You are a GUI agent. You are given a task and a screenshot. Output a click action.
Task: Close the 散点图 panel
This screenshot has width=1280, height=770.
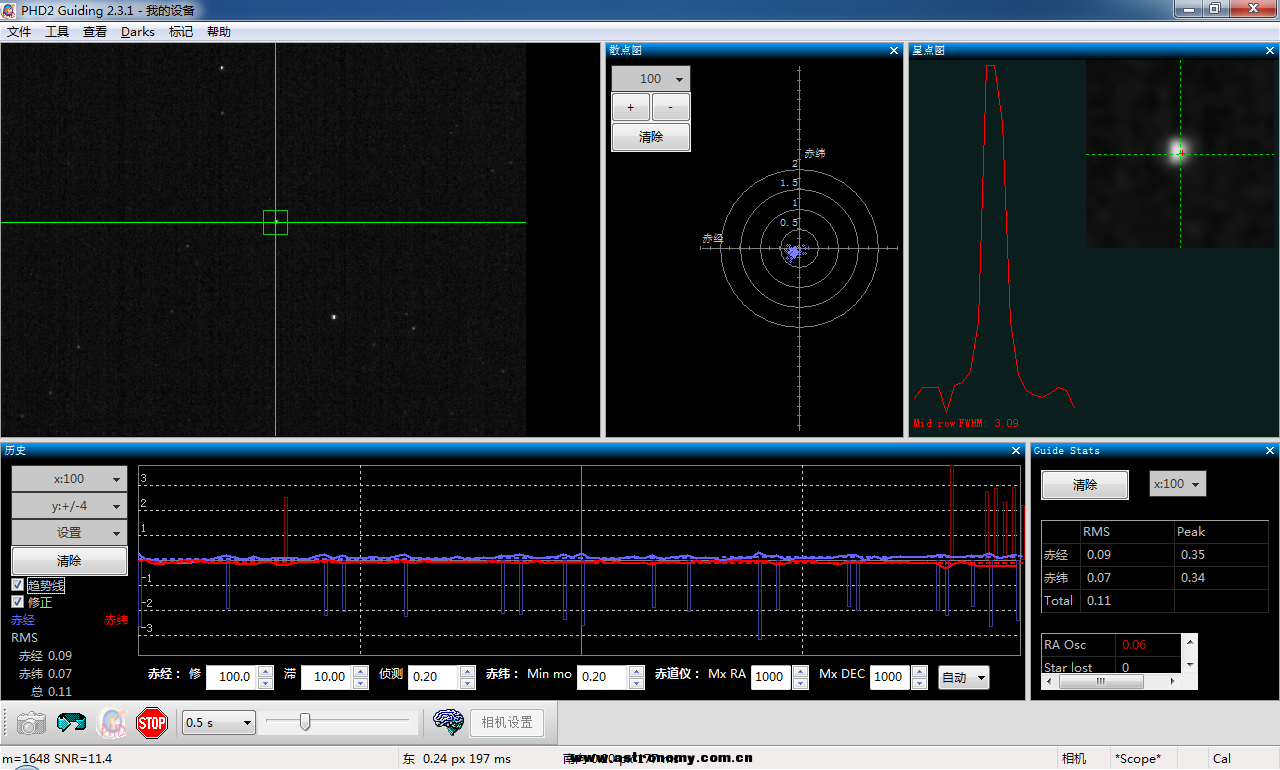(x=894, y=50)
